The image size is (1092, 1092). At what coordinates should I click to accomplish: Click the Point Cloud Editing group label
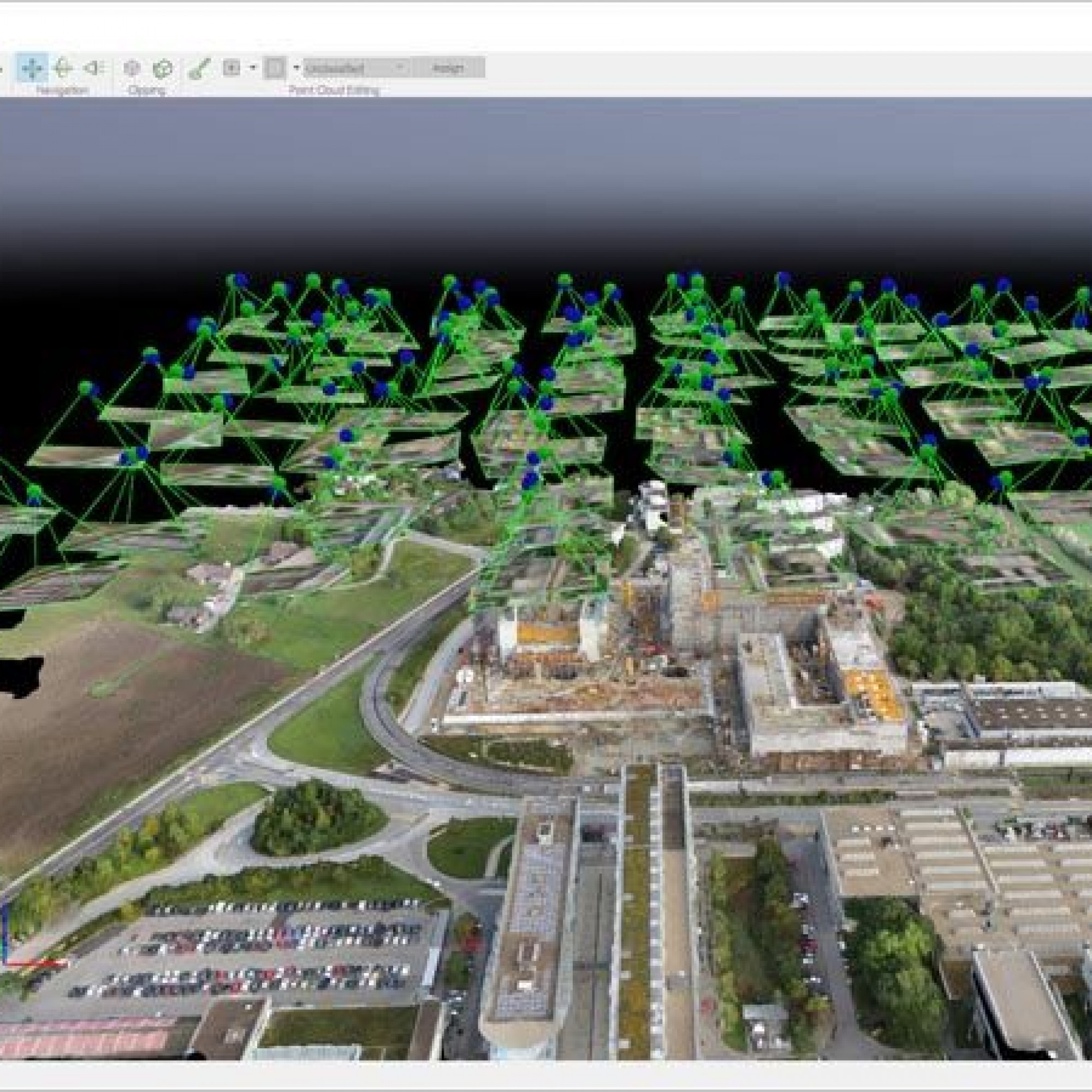[x=334, y=91]
